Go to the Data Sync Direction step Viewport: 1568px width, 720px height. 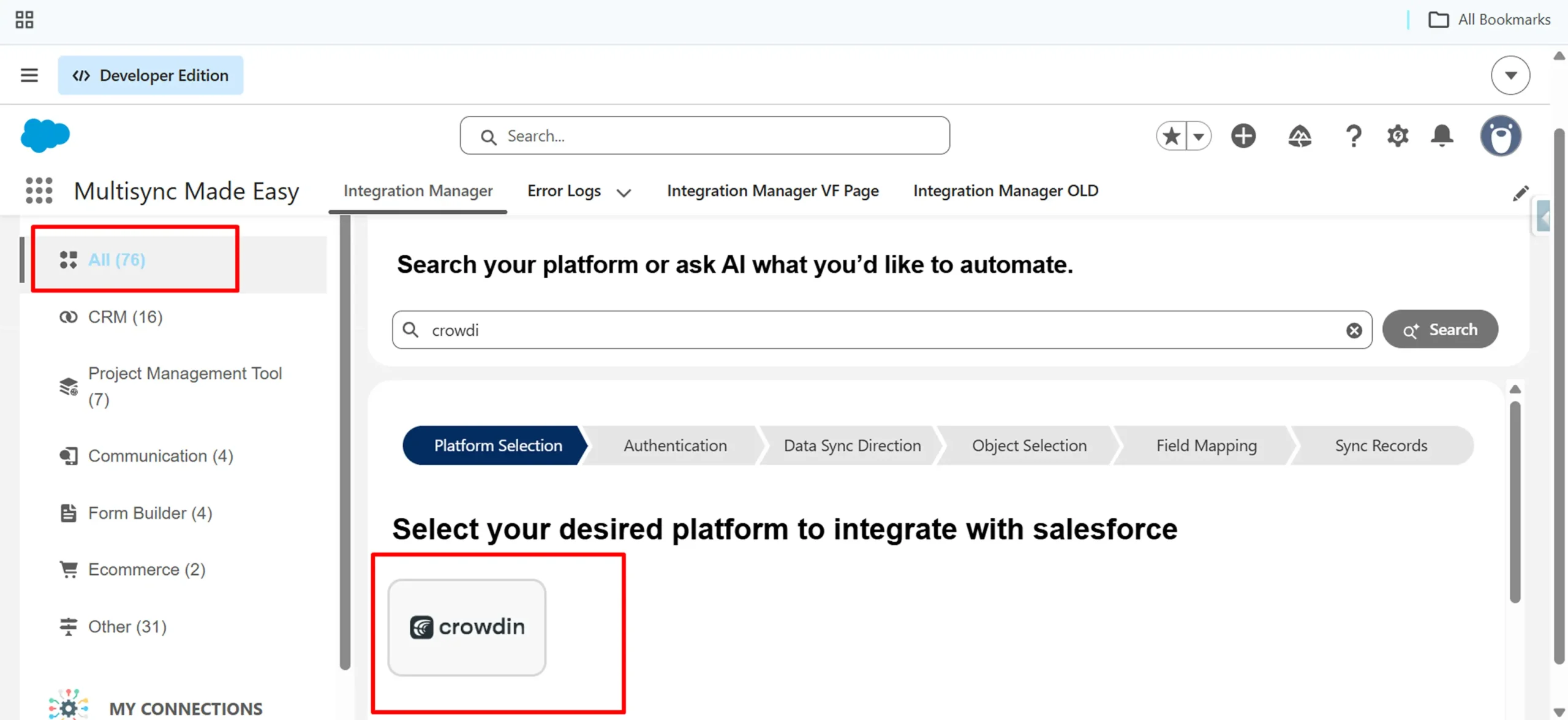tap(852, 445)
